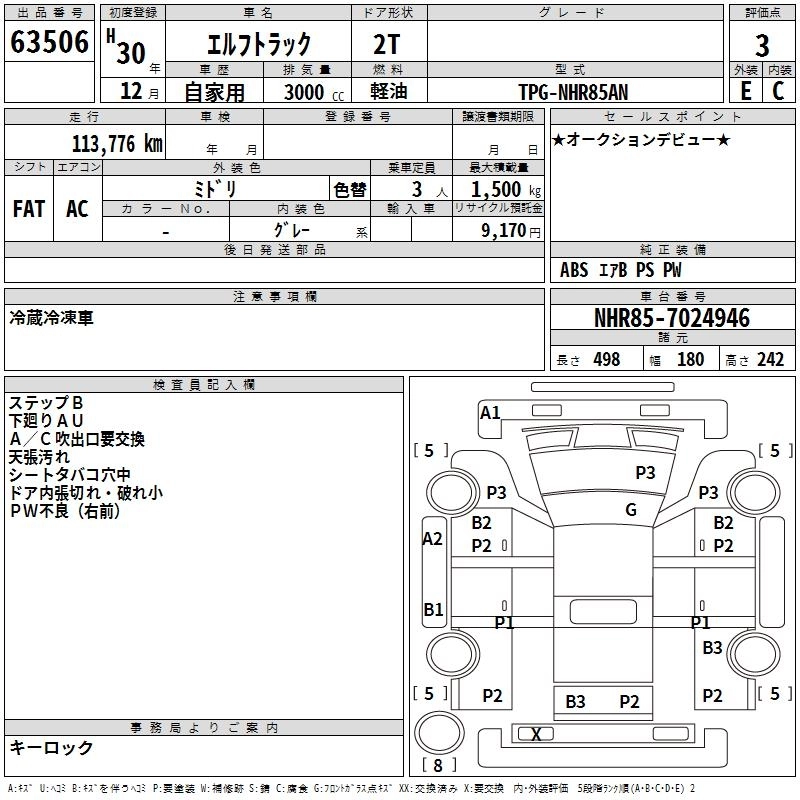800x800 pixels.
Task: Click the 車台番号 header
Action: point(672,296)
